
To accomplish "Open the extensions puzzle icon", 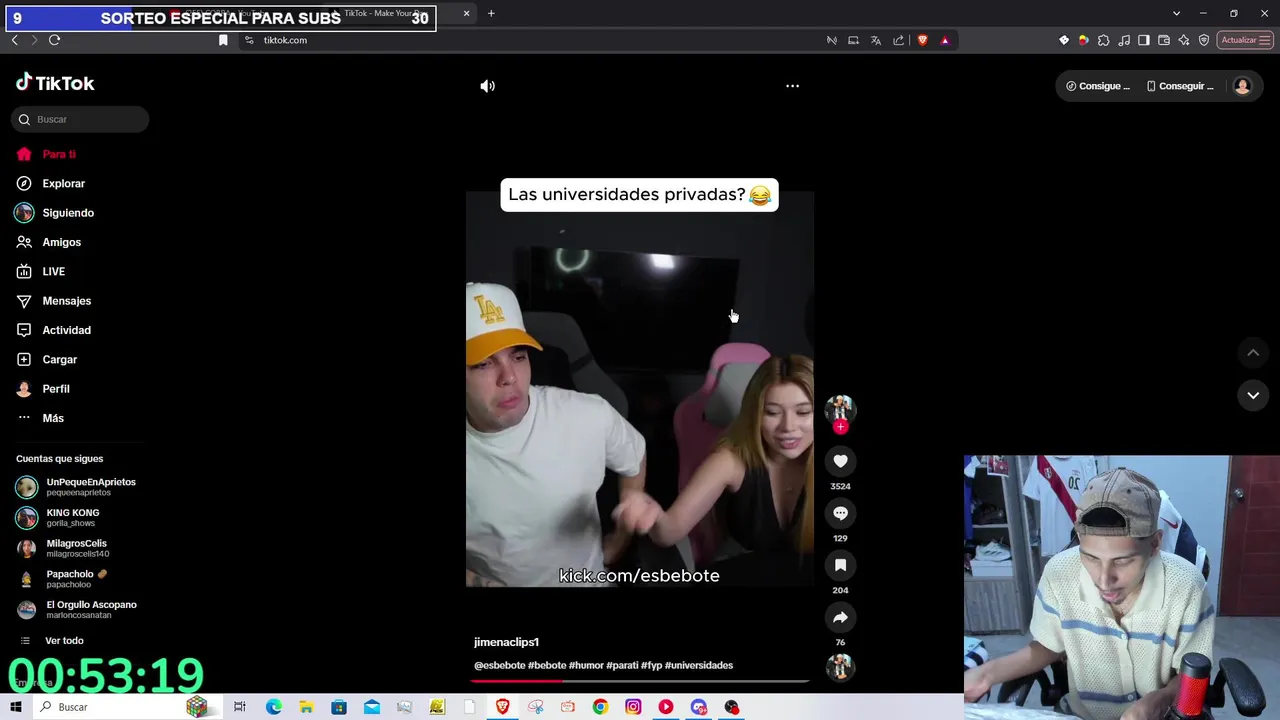I will coord(1103,40).
